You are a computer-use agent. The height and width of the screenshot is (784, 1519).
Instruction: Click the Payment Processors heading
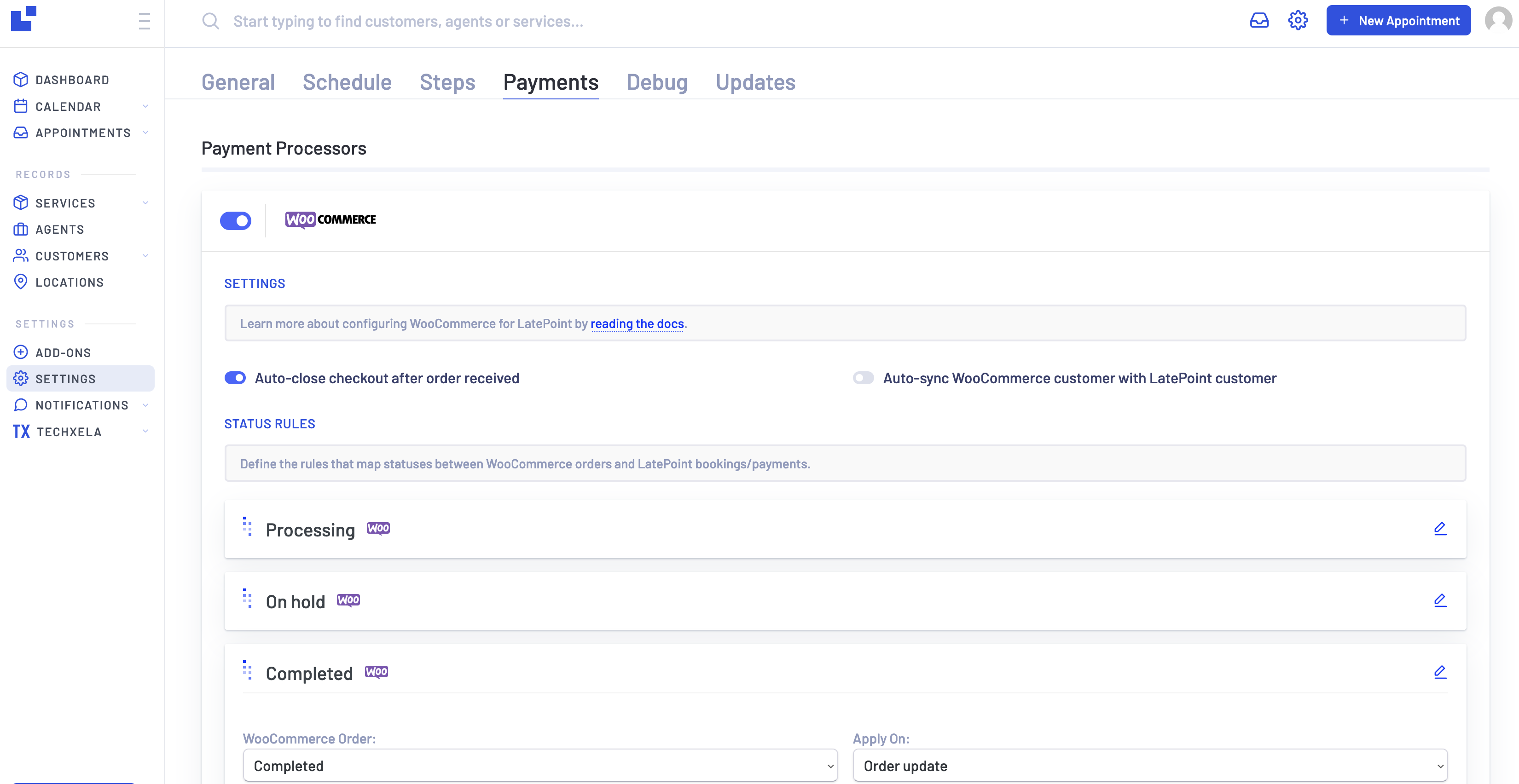coord(284,148)
